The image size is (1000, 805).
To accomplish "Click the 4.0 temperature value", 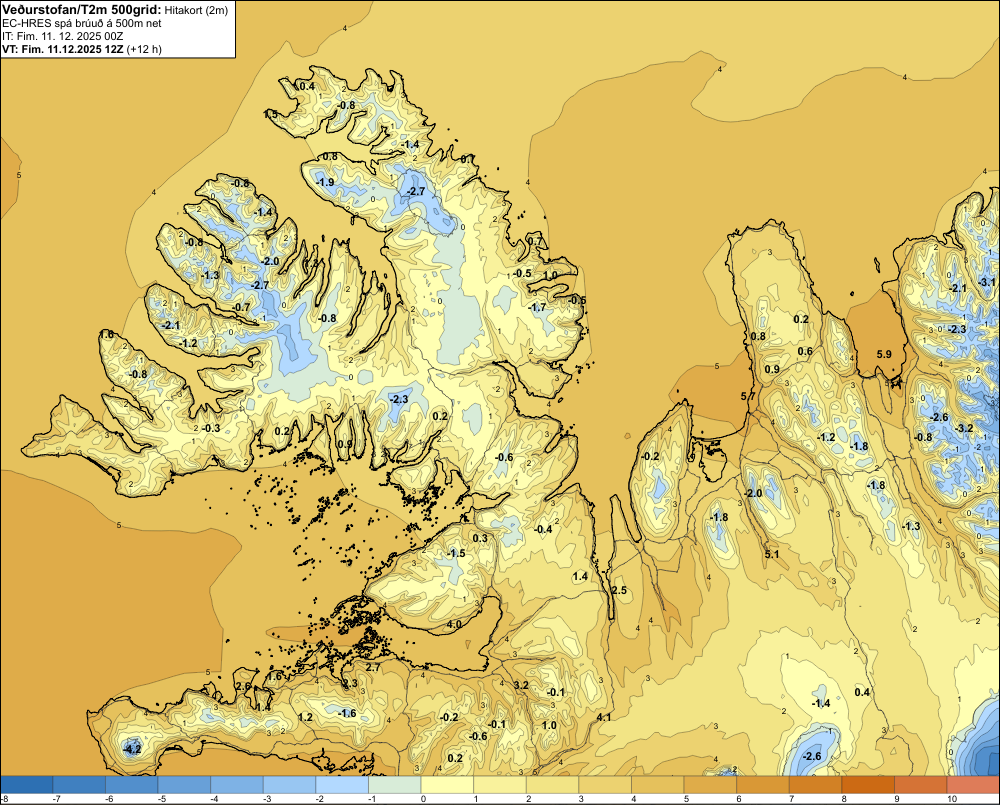I will 454,624.
